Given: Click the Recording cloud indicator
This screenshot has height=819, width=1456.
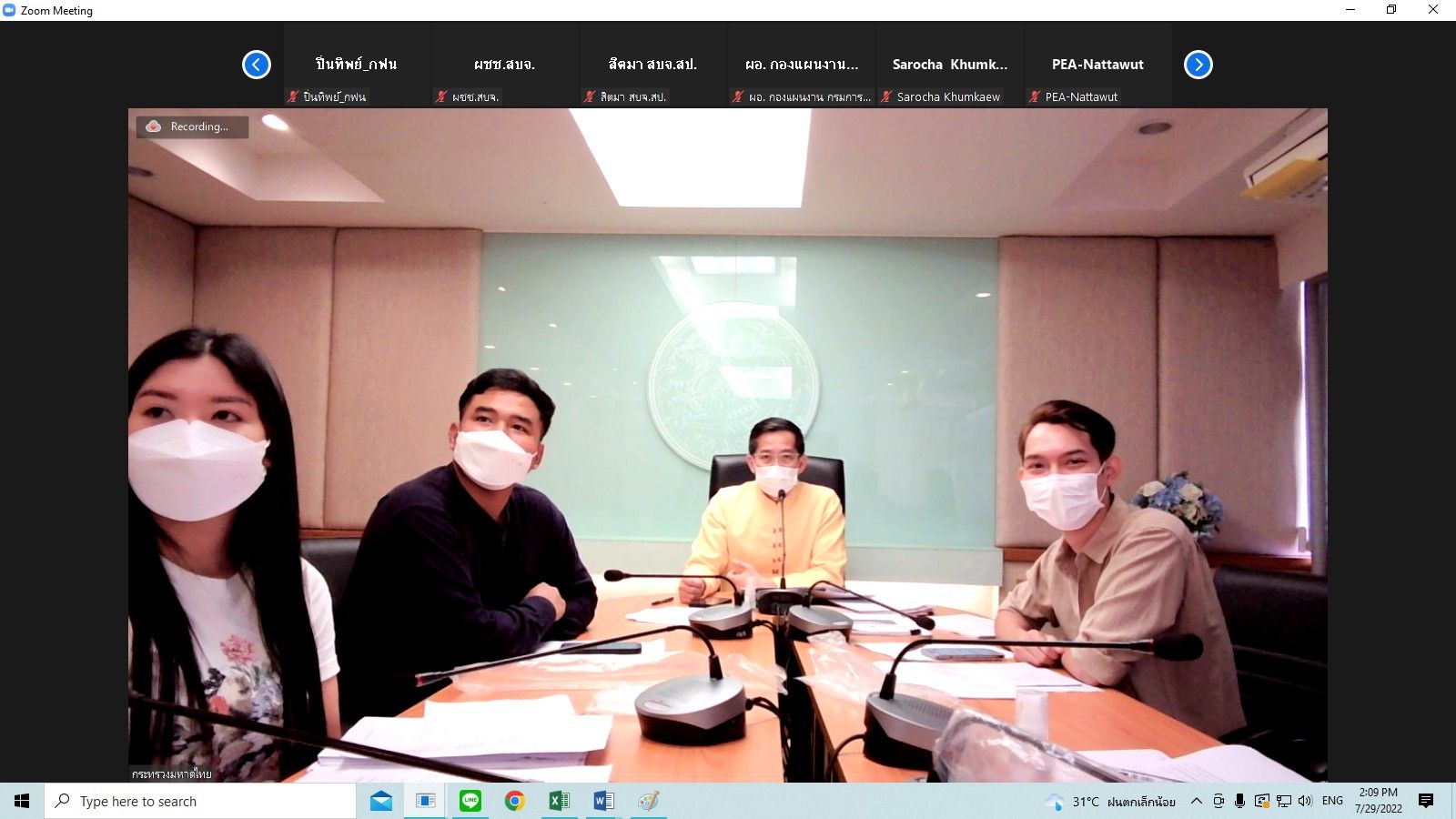Looking at the screenshot, I should pos(192,126).
